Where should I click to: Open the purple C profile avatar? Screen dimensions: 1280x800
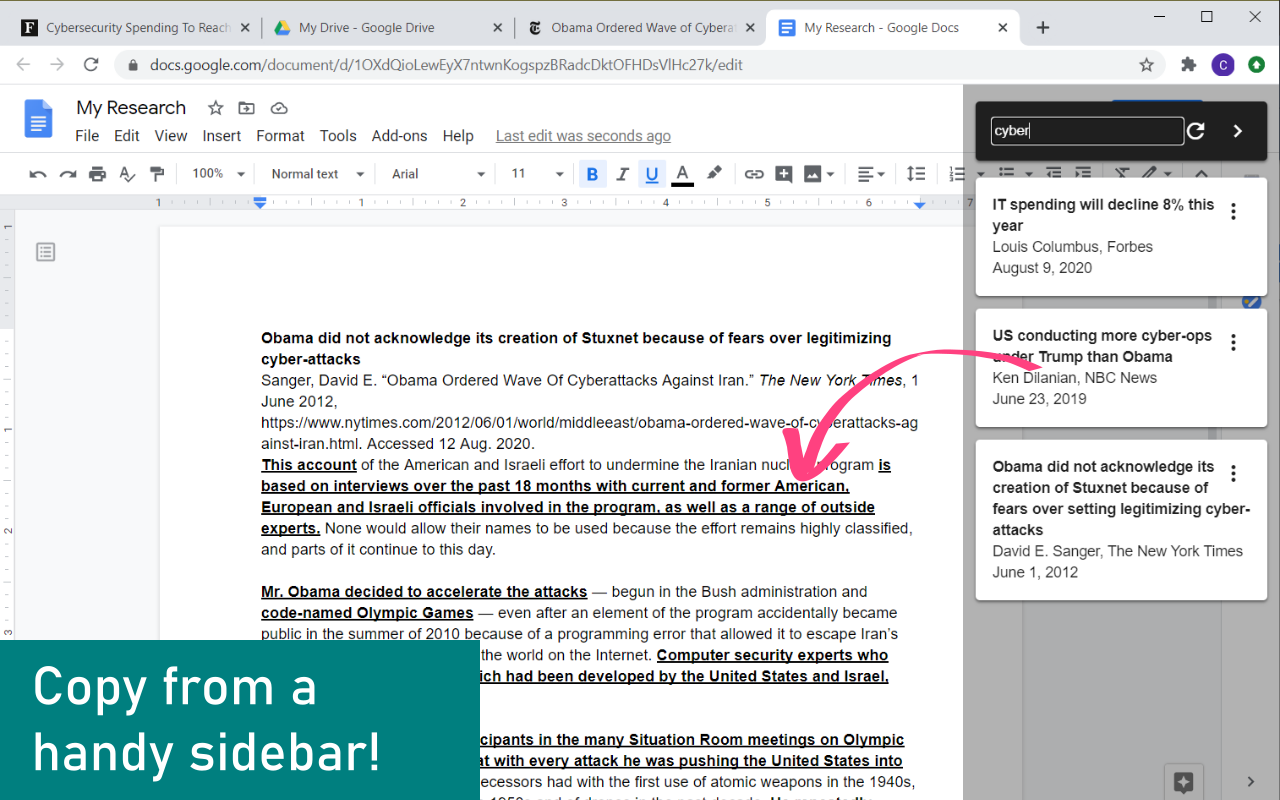(1223, 65)
